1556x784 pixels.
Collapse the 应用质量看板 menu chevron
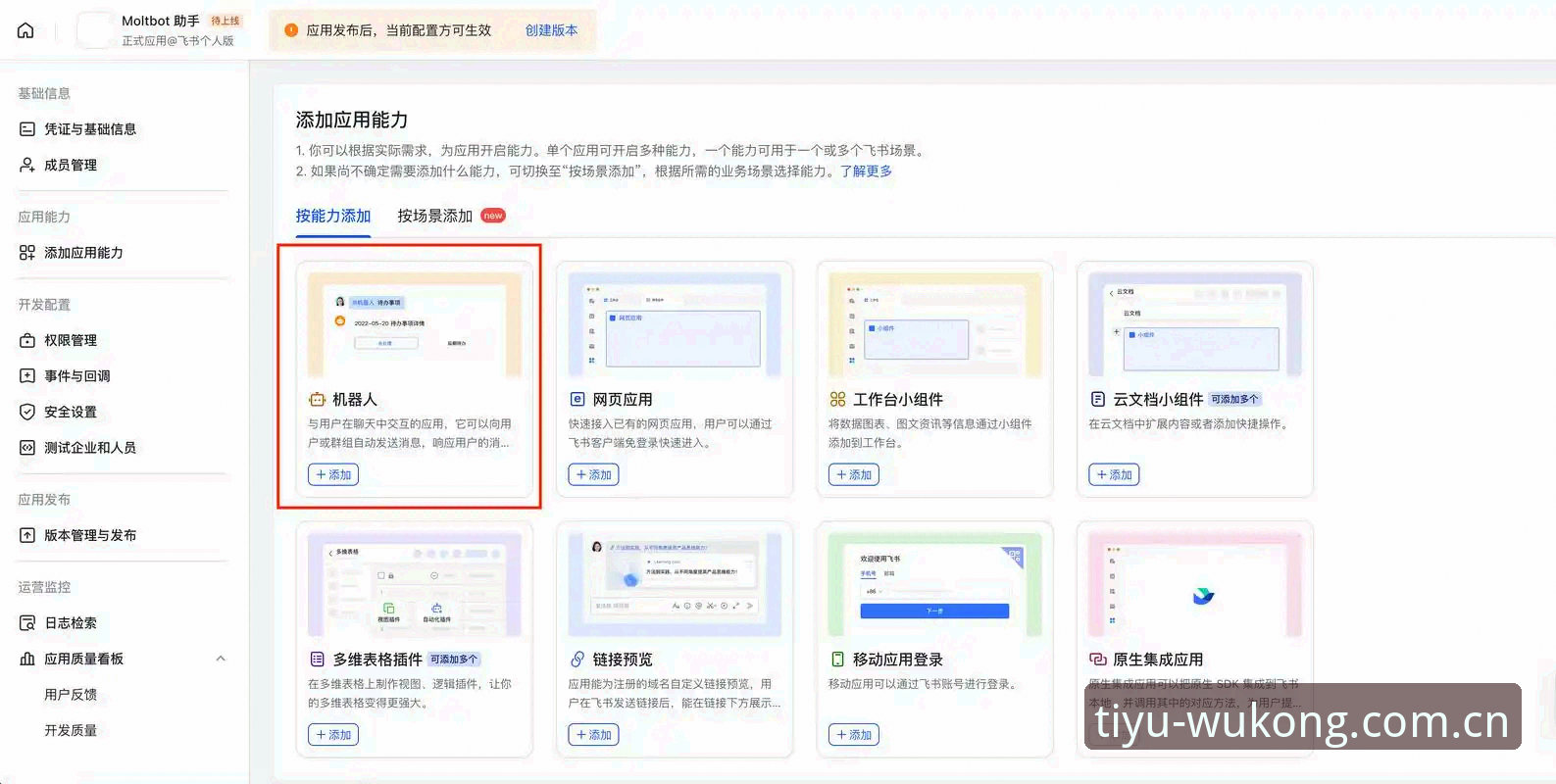[221, 659]
